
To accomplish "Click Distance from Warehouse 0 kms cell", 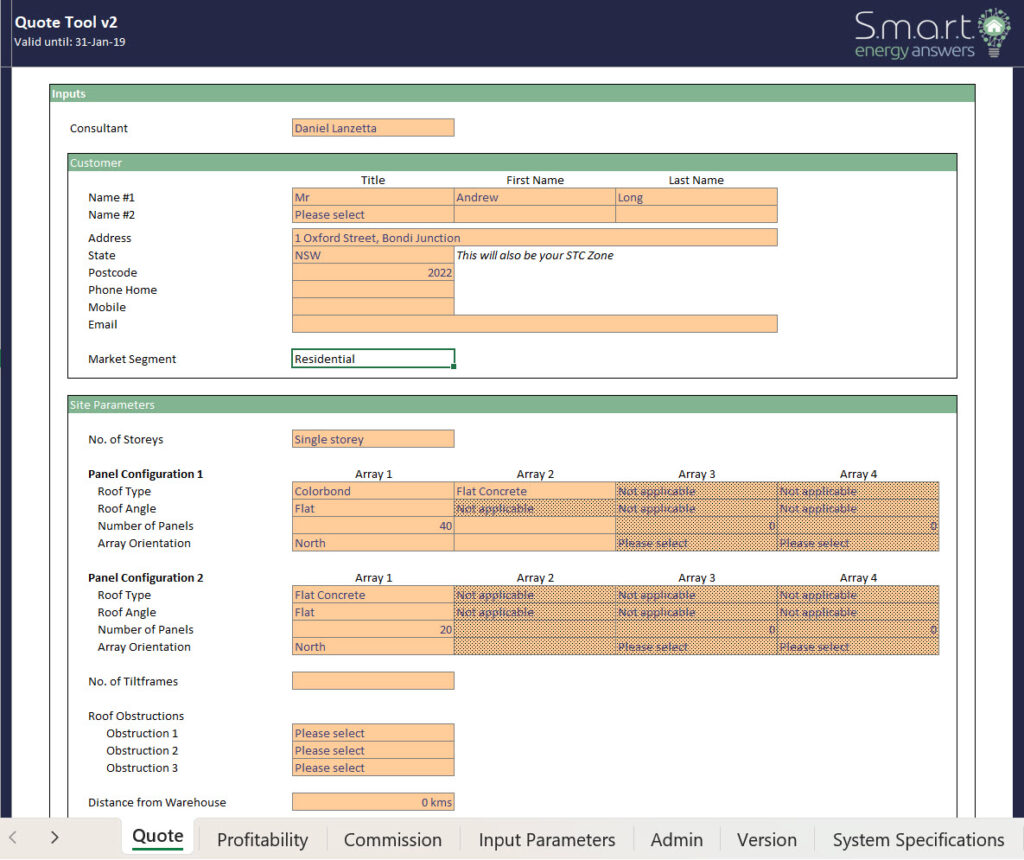I will coord(373,803).
